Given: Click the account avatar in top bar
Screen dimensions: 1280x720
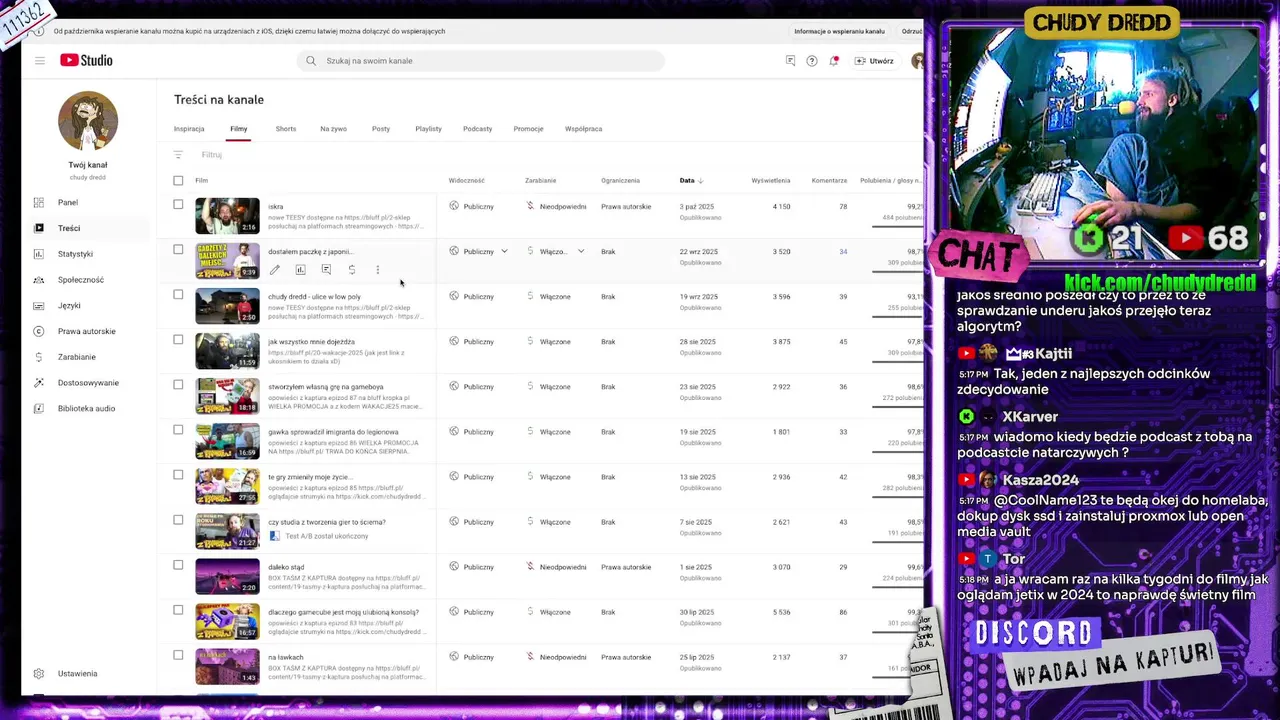Looking at the screenshot, I should pyautogui.click(x=917, y=61).
